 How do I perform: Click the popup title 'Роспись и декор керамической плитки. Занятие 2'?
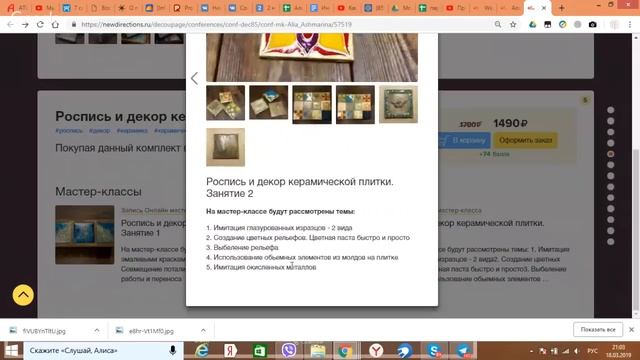click(300, 187)
